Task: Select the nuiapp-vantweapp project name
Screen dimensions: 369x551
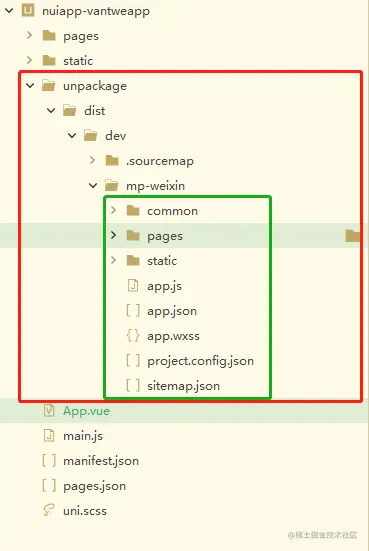Action: [x=96, y=11]
